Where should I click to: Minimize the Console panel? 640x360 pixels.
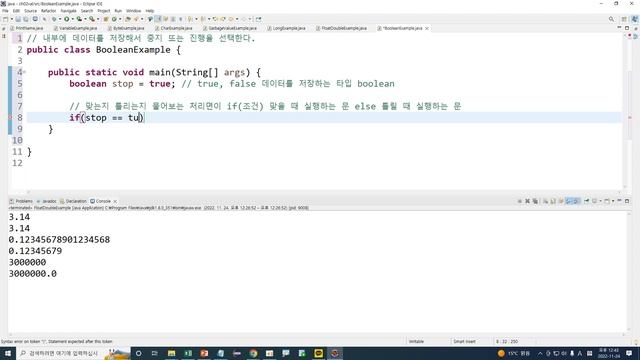[619, 200]
